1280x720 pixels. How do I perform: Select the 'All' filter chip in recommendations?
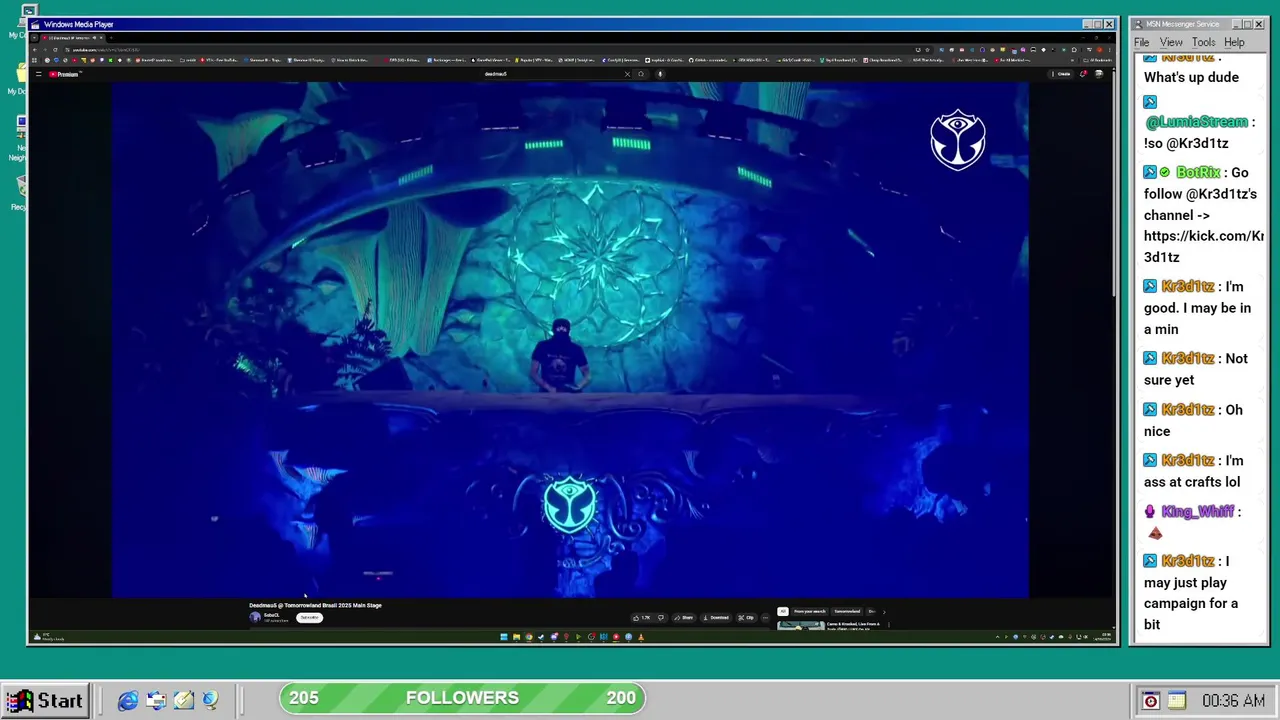coord(782,611)
